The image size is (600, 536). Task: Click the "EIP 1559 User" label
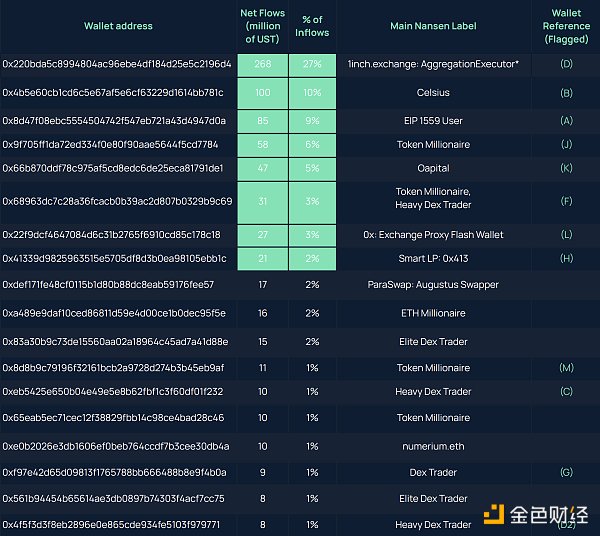tap(433, 121)
